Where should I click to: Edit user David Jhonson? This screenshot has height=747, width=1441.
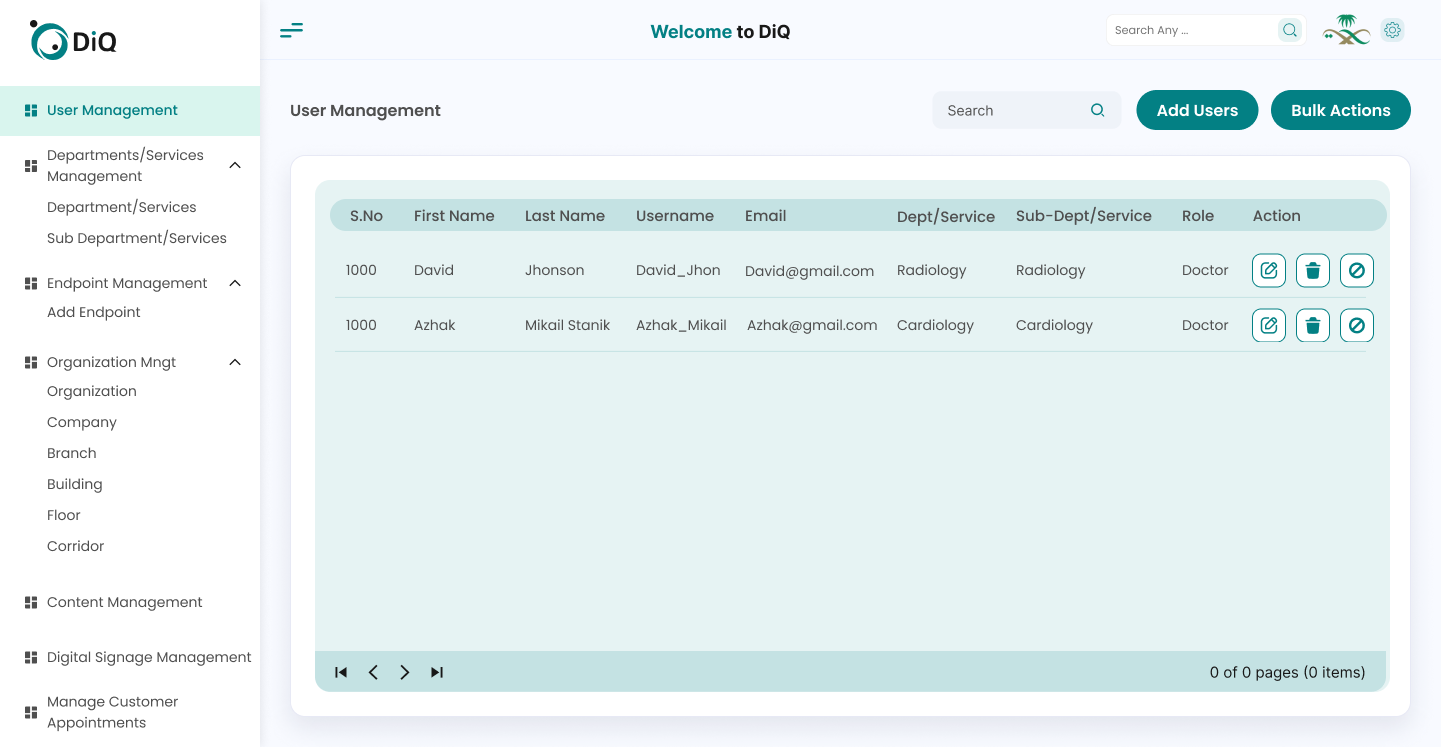pyautogui.click(x=1269, y=270)
